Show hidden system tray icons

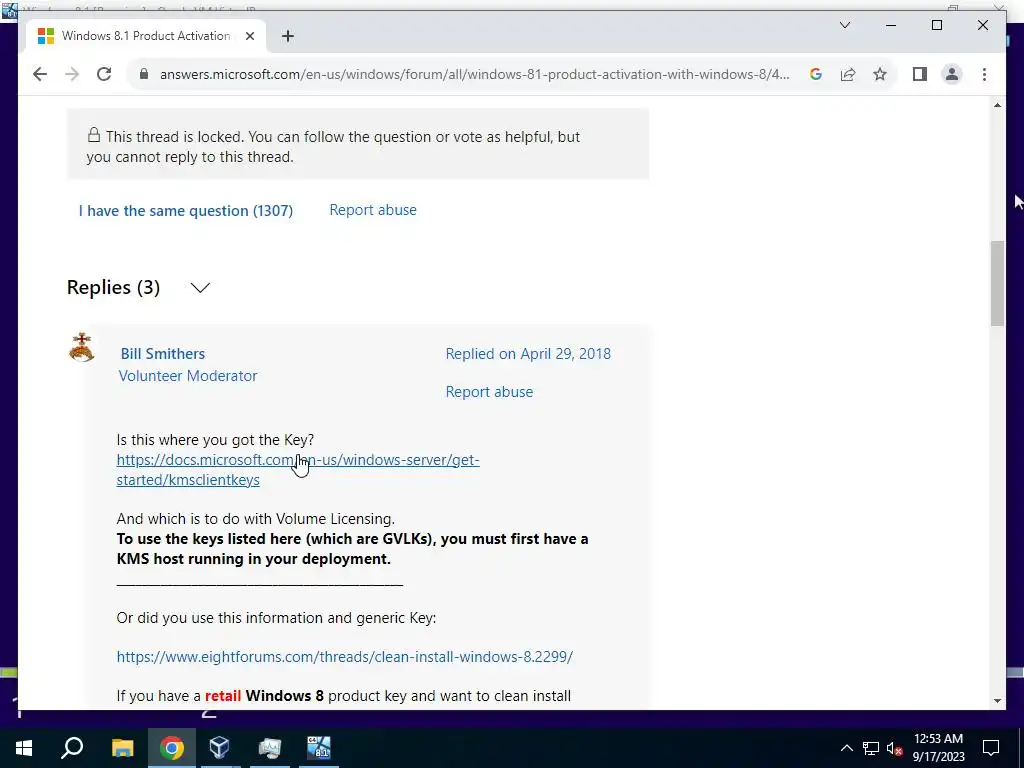846,748
